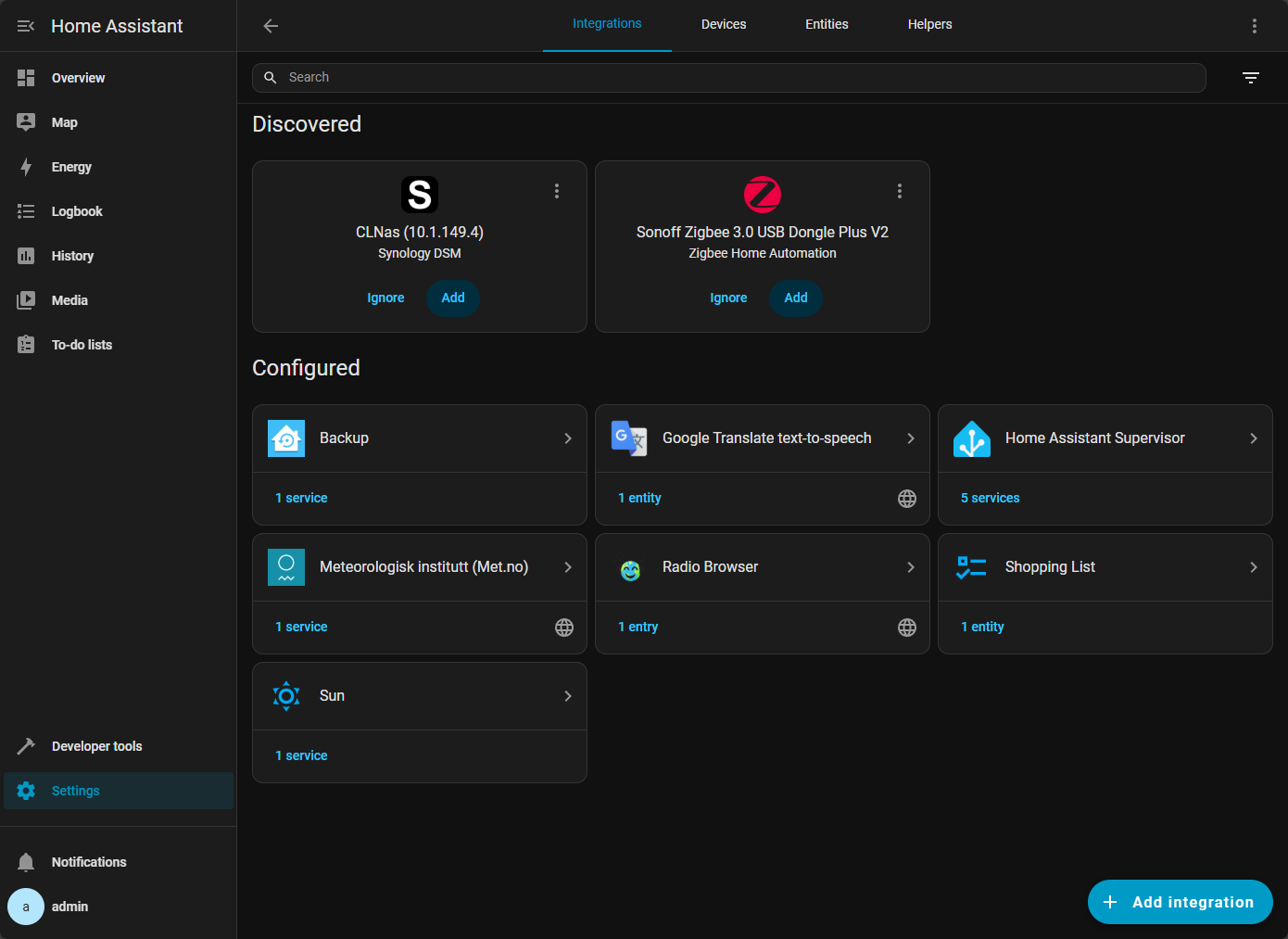Expand the Backup integration chevron

[568, 438]
